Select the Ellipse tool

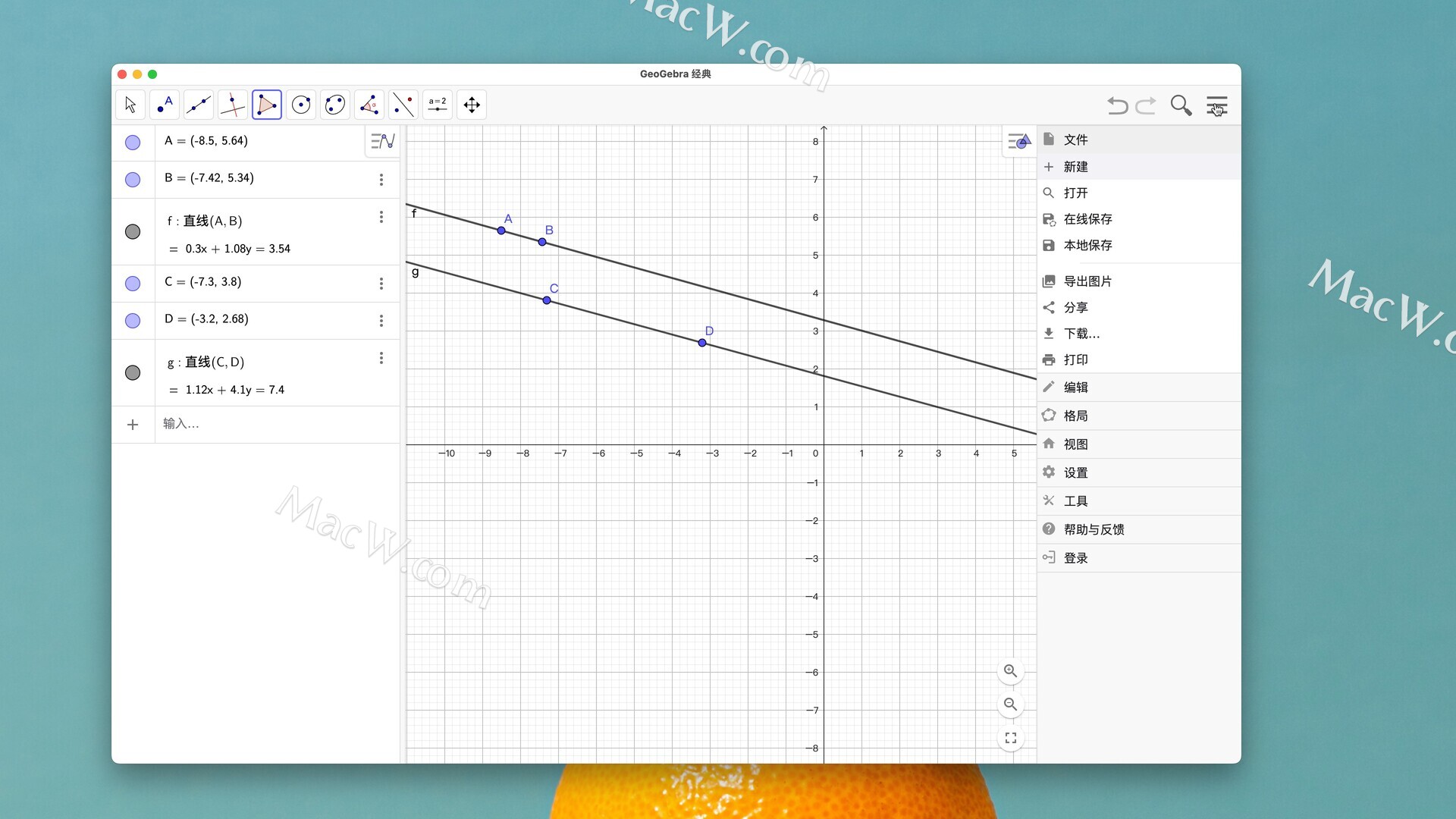(335, 105)
